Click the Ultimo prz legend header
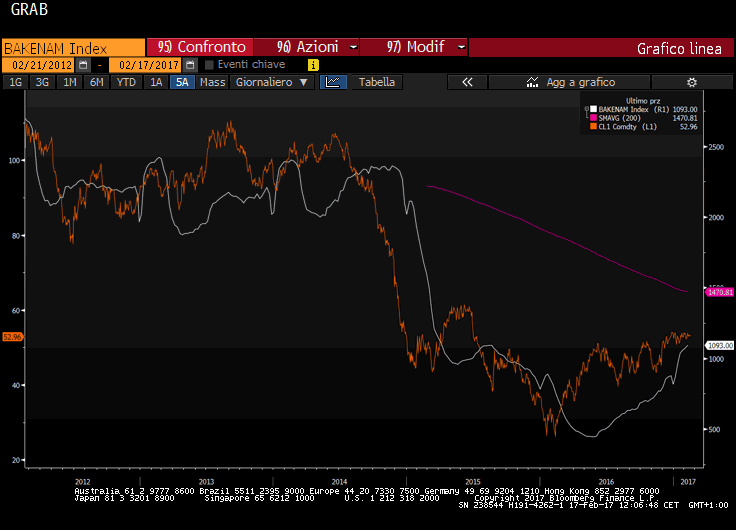Viewport: 736px width, 530px height. [643, 101]
